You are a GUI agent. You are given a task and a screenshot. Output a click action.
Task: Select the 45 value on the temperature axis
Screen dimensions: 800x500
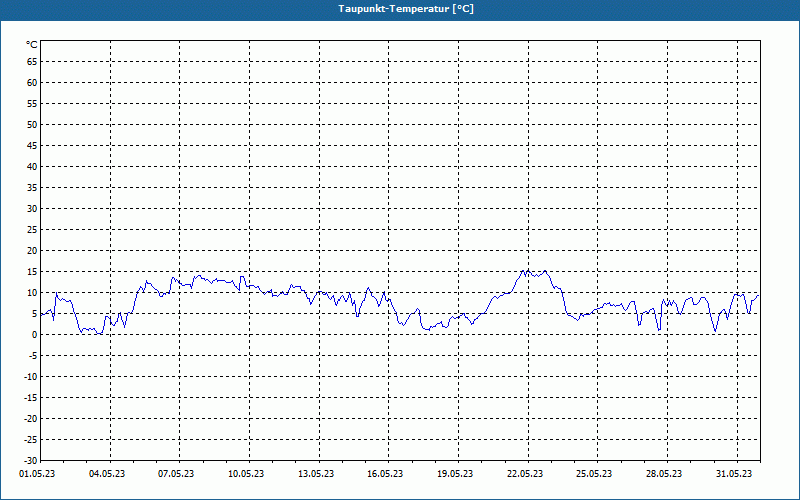click(x=32, y=145)
